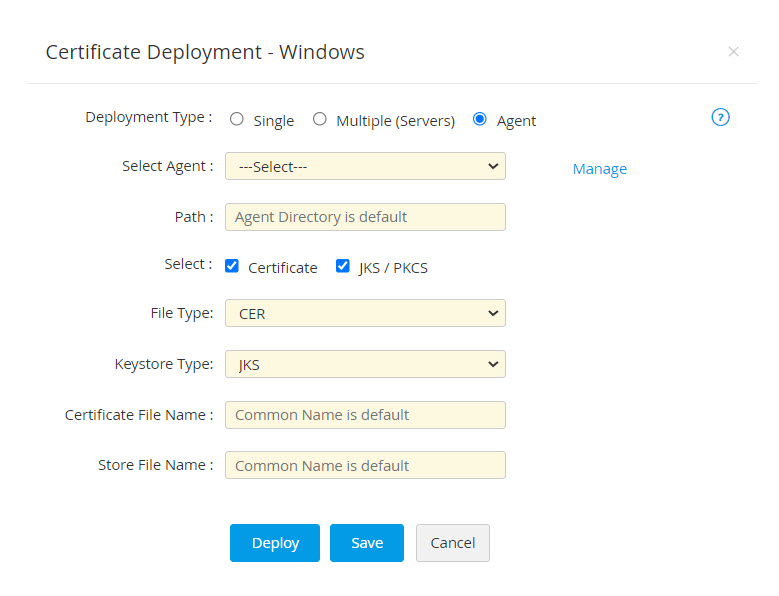
Task: Close the Certificate Deployment dialog
Action: coord(733,52)
